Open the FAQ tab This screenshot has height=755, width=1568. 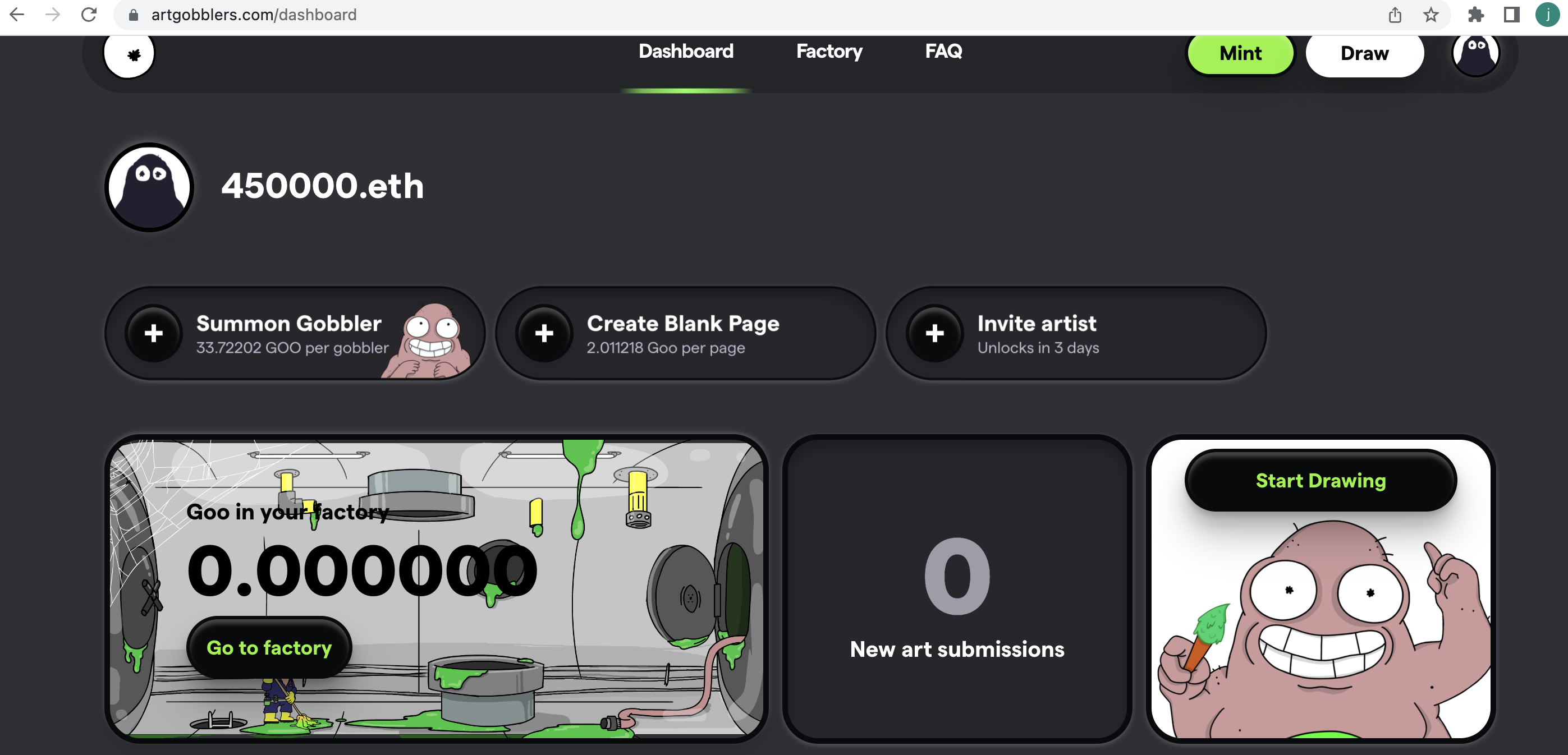943,51
